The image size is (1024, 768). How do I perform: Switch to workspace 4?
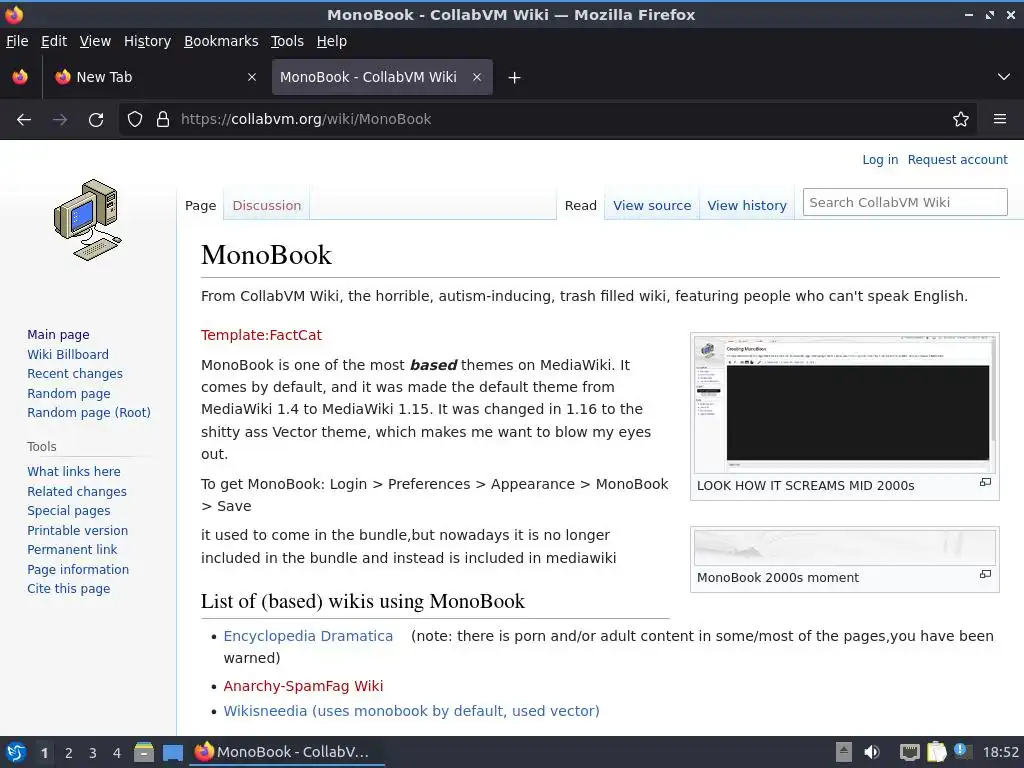[117, 753]
